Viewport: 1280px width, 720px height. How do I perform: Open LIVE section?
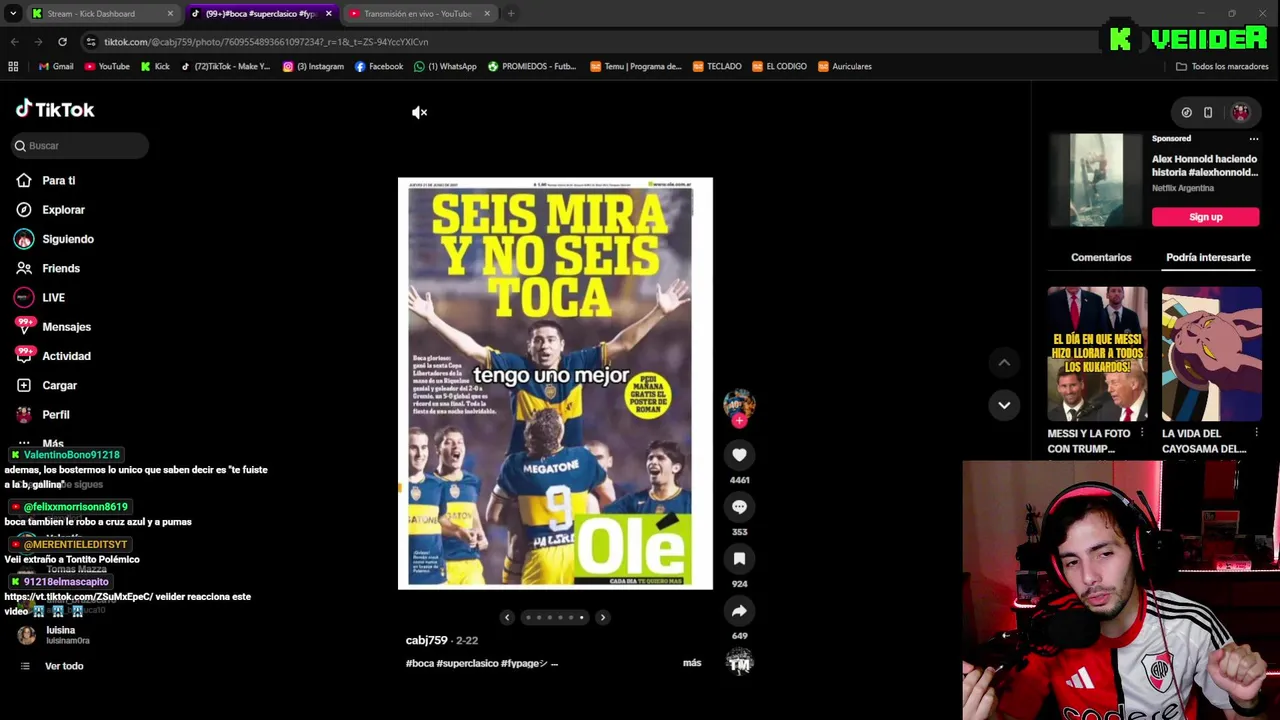click(53, 298)
